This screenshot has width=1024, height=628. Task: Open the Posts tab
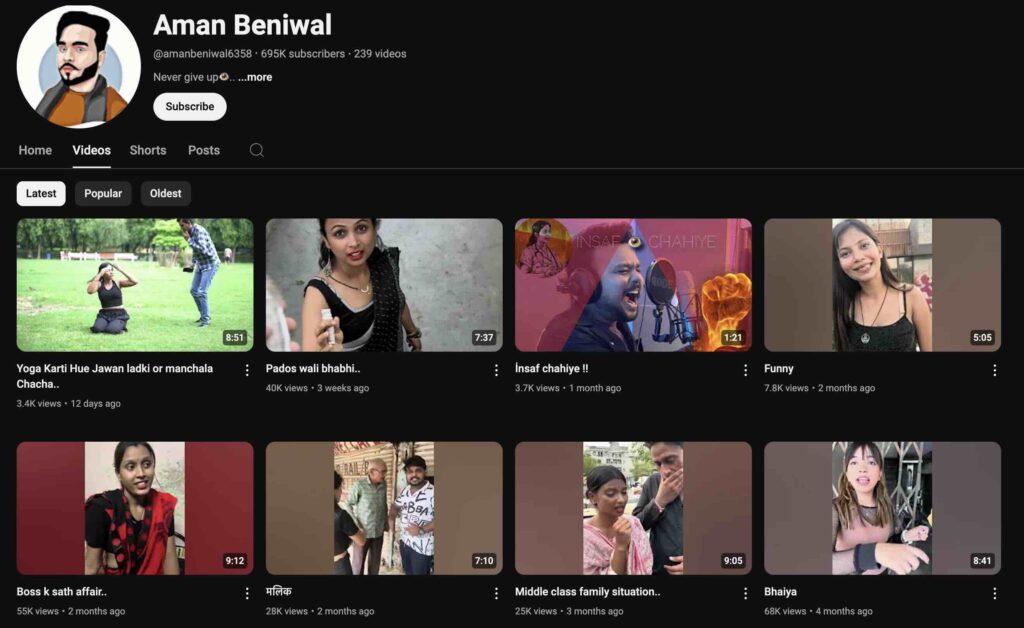coord(204,150)
